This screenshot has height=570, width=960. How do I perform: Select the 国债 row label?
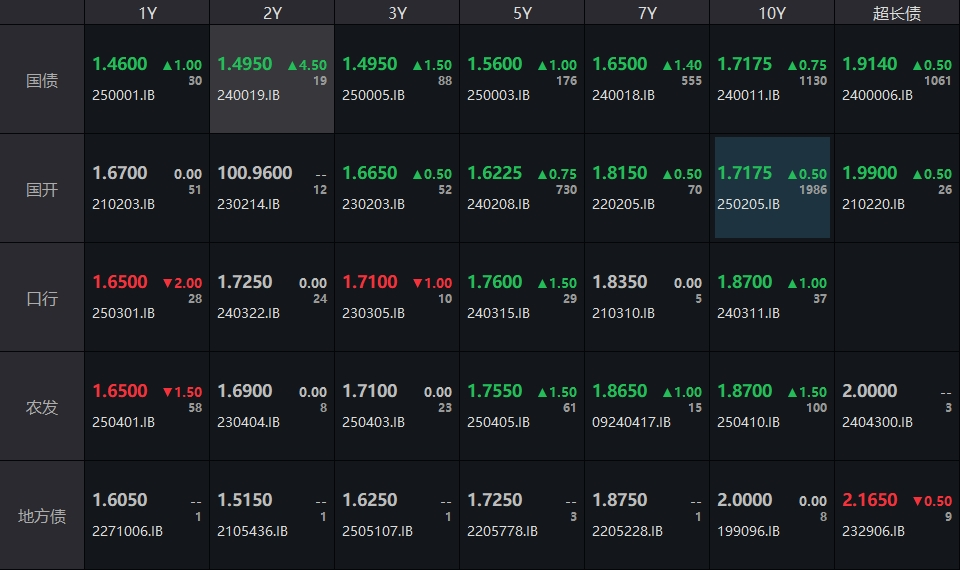point(42,80)
